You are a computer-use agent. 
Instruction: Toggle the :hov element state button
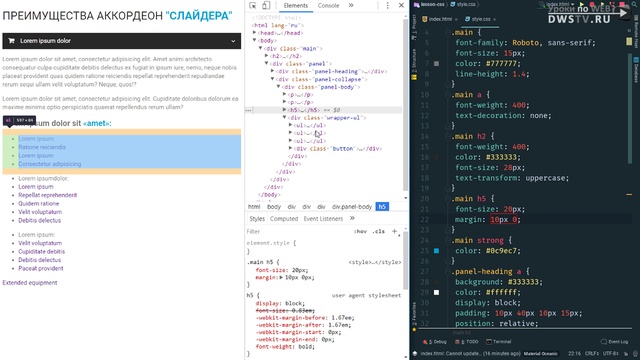pos(361,231)
